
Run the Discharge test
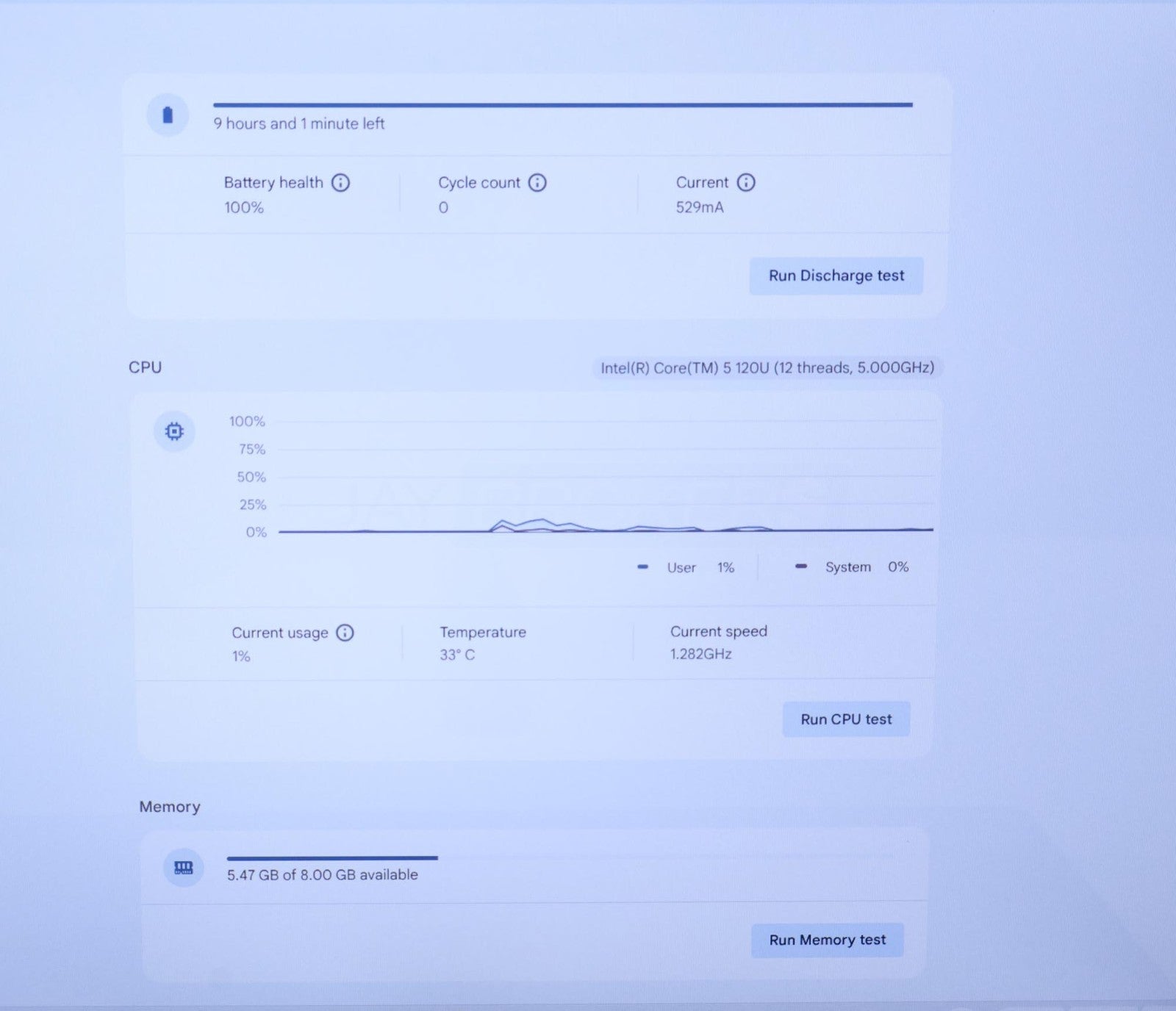tap(836, 276)
